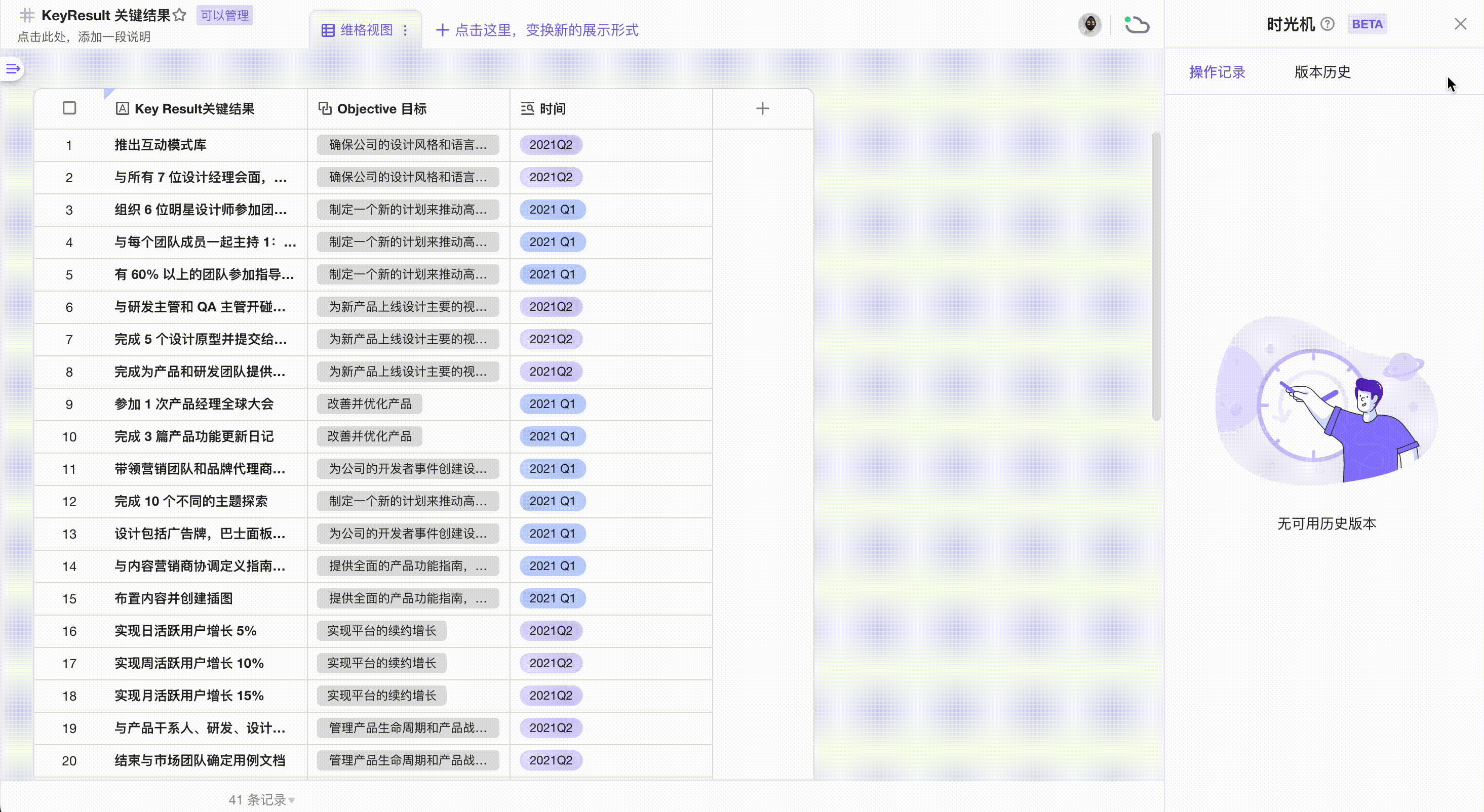Screen dimensions: 1484x812
Task: Click the vertical scrollbar of the grid
Action: pyautogui.click(x=1155, y=276)
